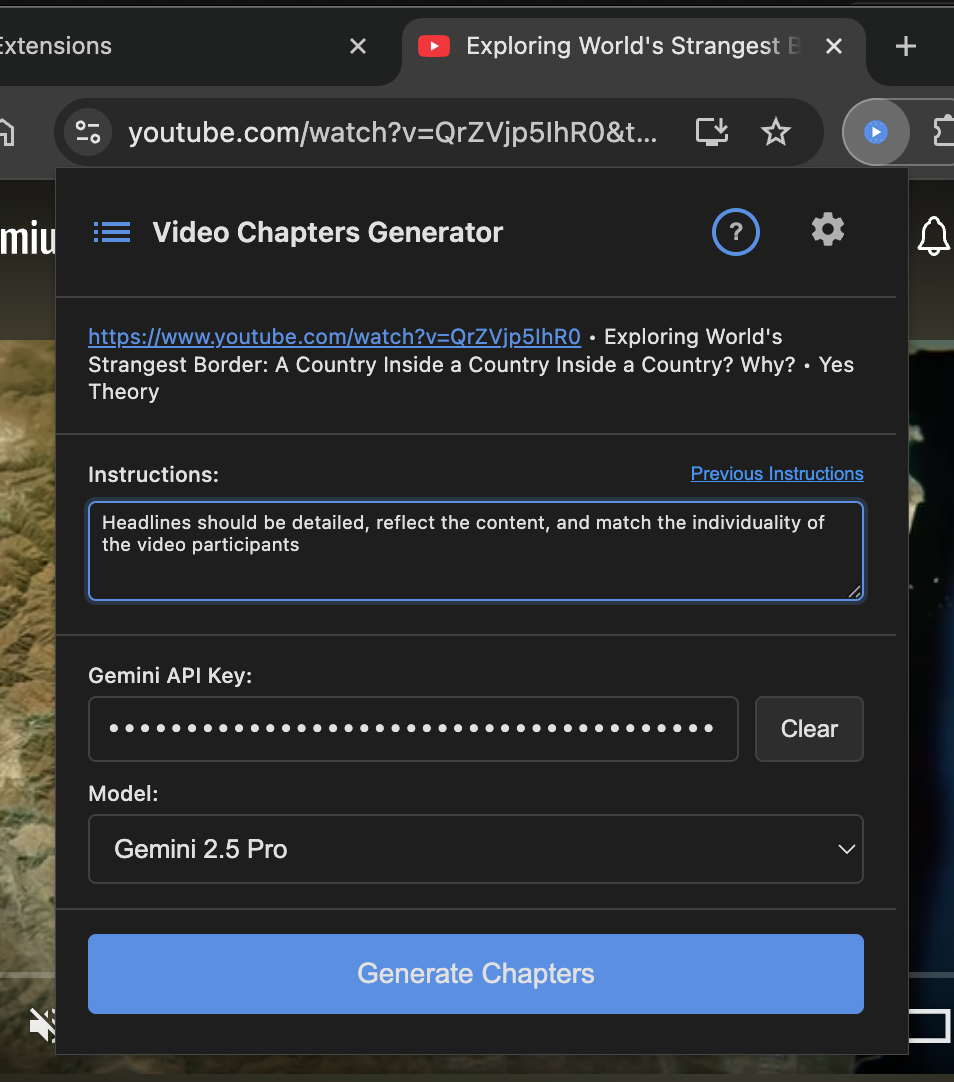This screenshot has width=954, height=1082.
Task: Clear the Gemini API key
Action: [x=809, y=729]
